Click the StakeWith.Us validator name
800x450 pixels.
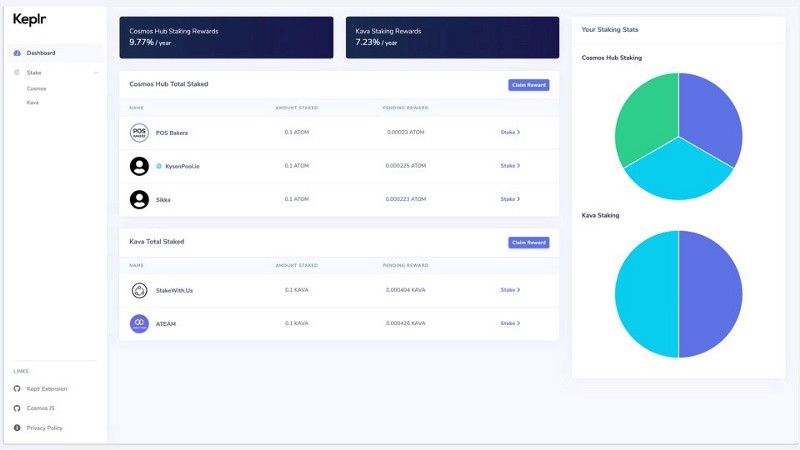(174, 291)
